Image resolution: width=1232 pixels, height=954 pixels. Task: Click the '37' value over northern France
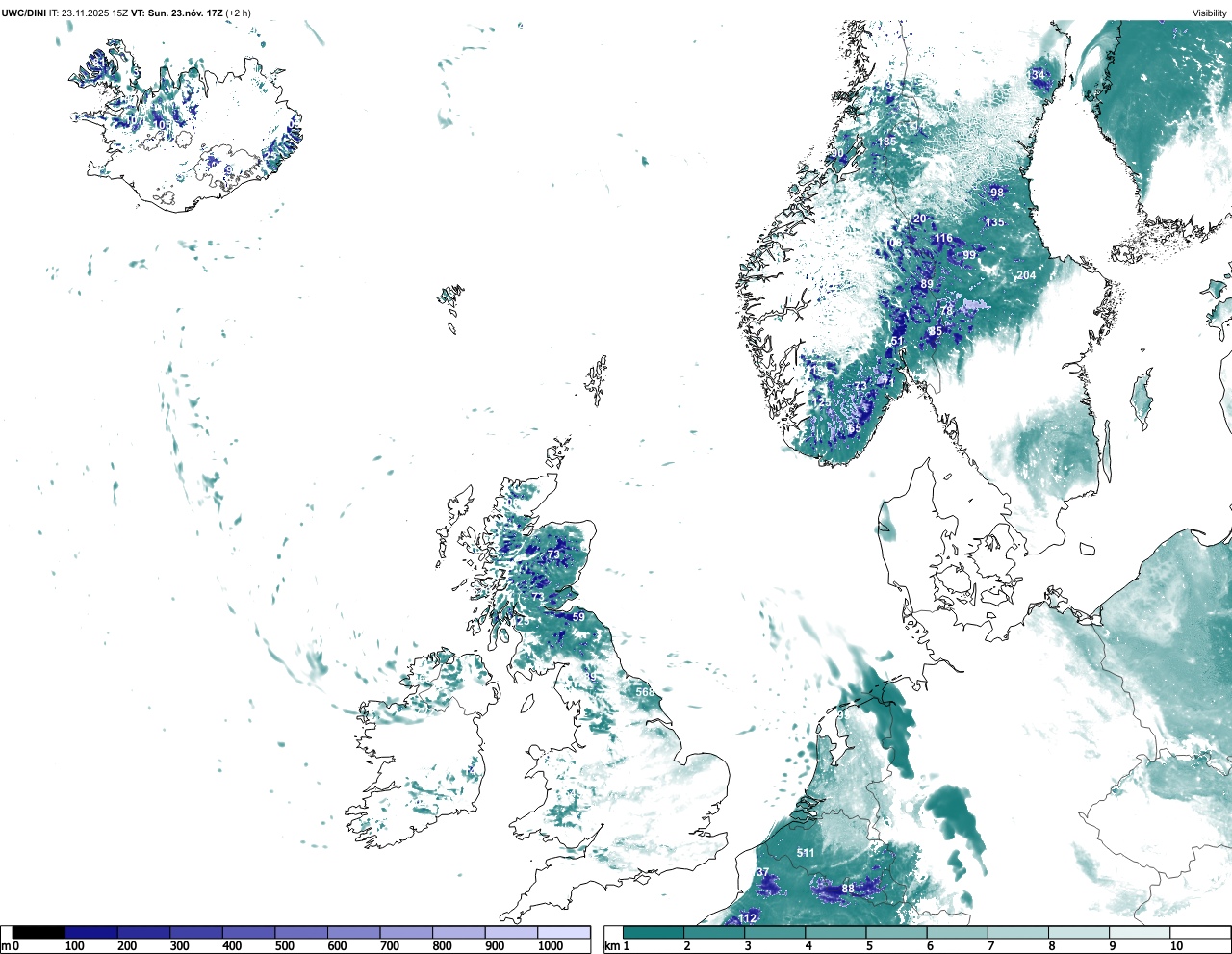[x=763, y=872]
